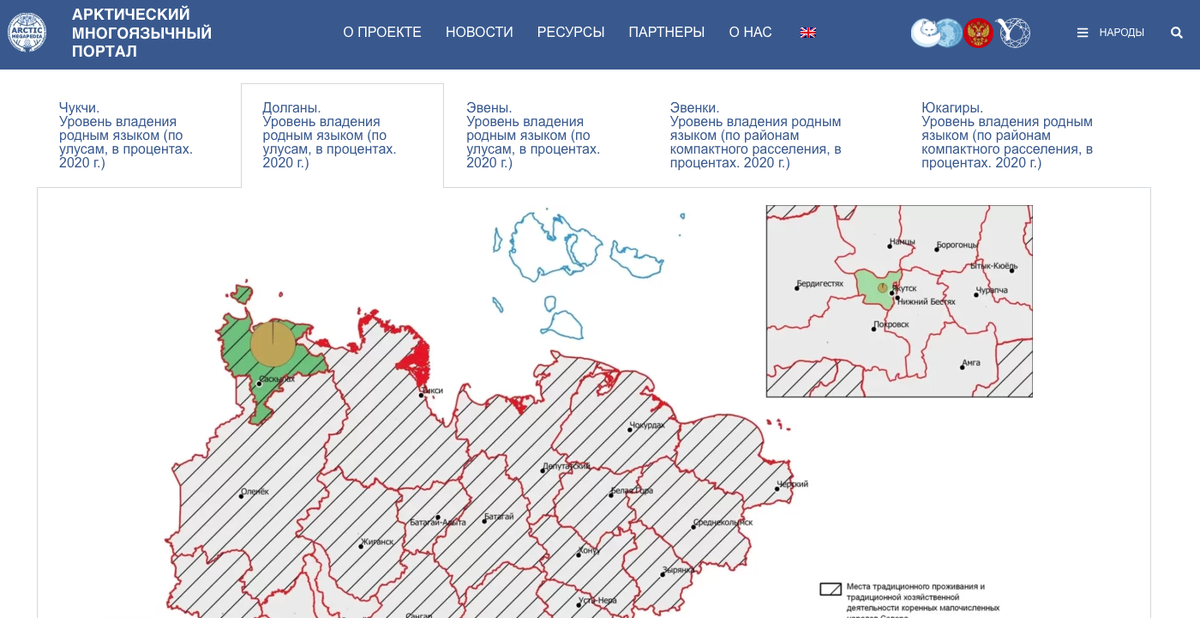Click the Саскылах label in green region

pyautogui.click(x=276, y=379)
